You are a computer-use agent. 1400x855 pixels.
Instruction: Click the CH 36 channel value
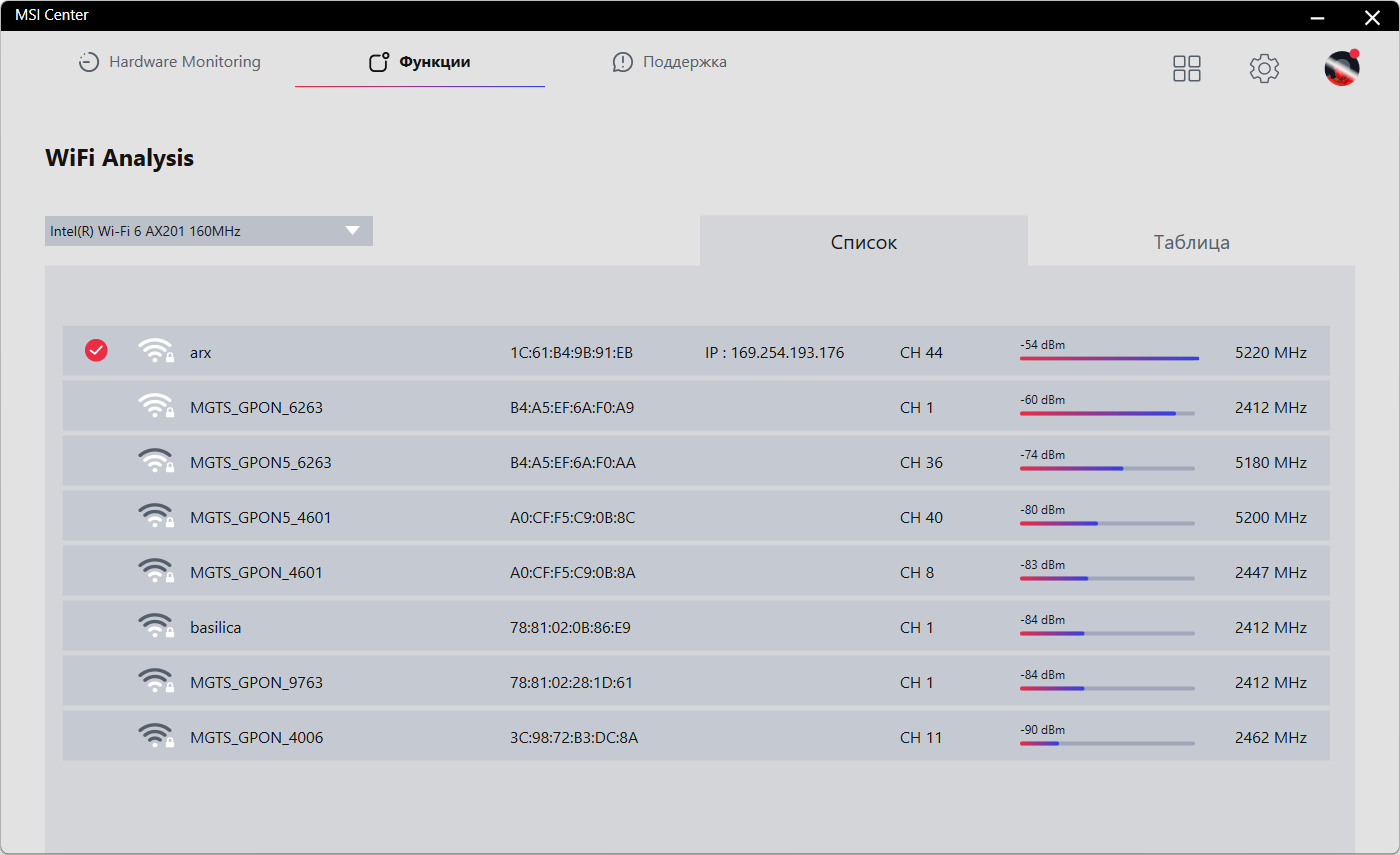[x=921, y=463]
